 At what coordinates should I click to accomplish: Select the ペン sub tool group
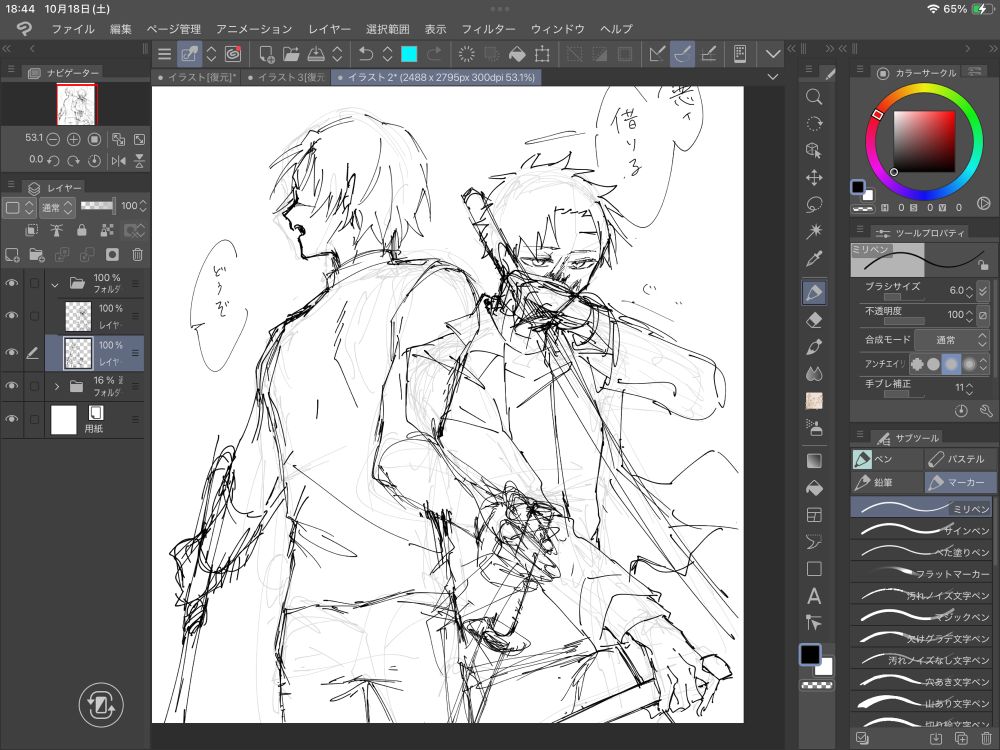(886, 459)
